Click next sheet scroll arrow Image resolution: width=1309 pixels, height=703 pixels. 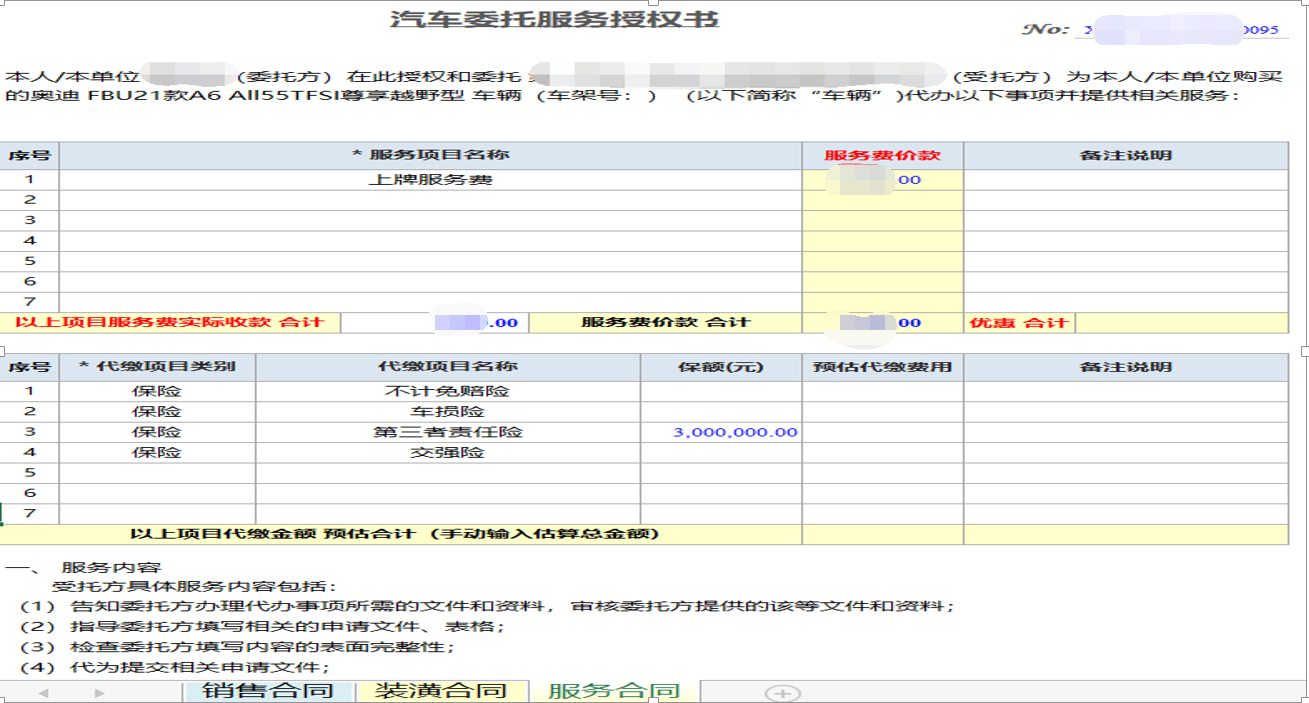[99, 692]
